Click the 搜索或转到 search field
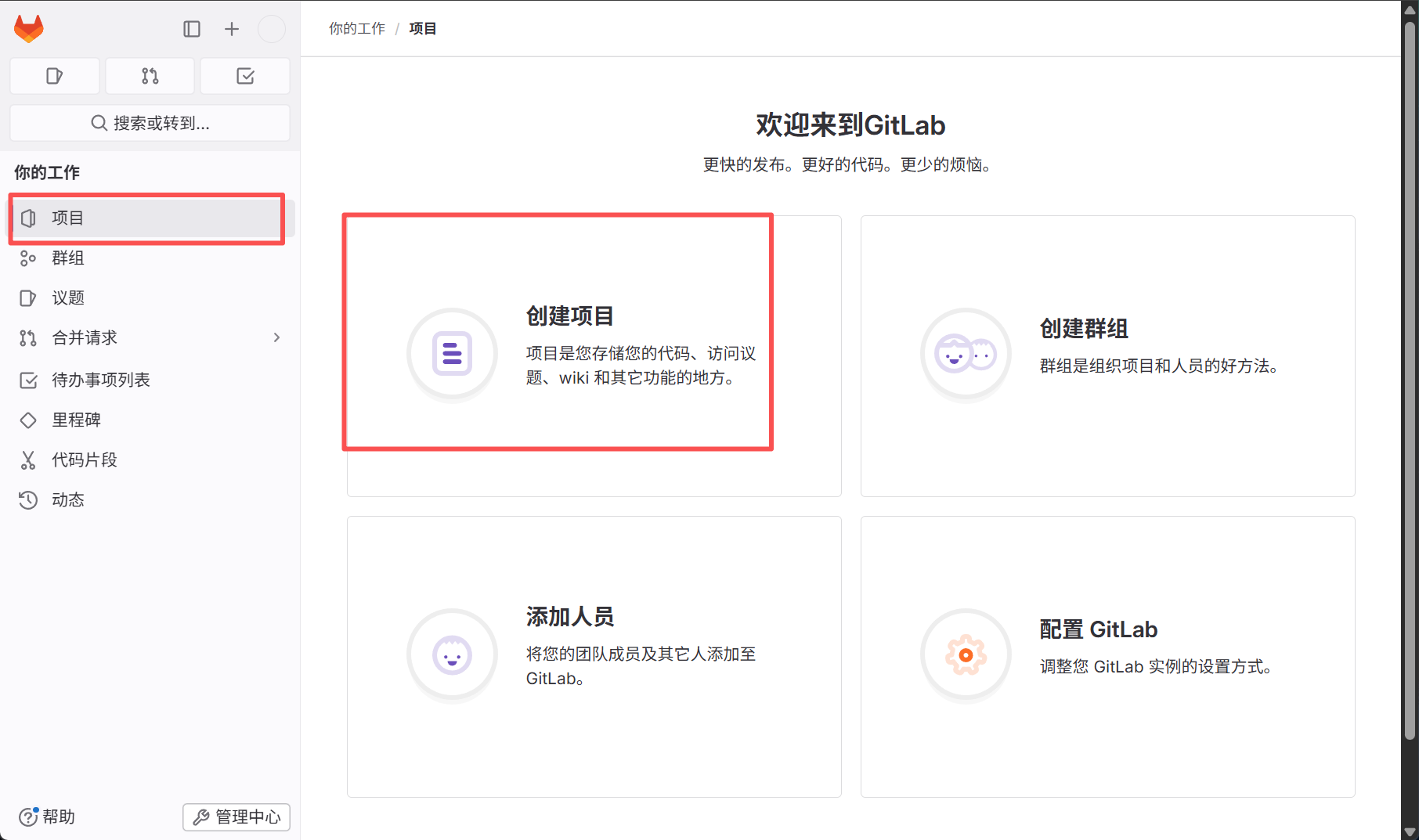This screenshot has height=840, width=1419. click(x=150, y=123)
